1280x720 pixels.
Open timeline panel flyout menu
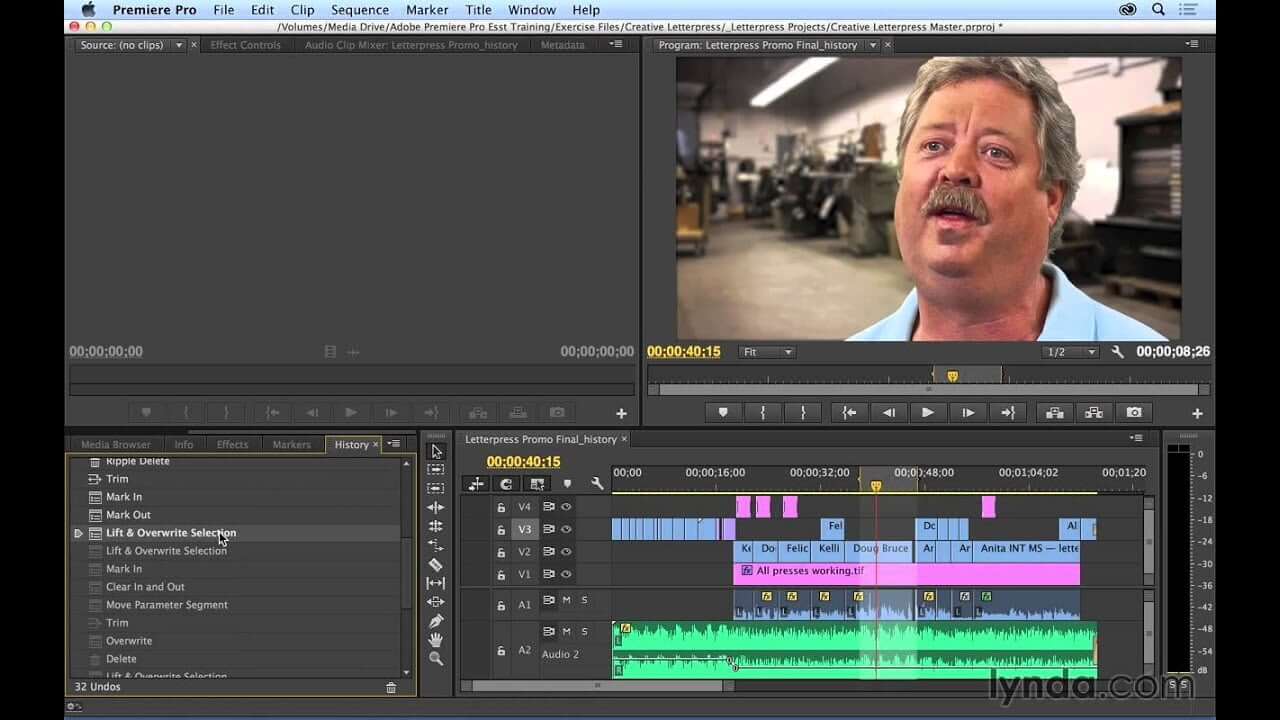pyautogui.click(x=1136, y=438)
